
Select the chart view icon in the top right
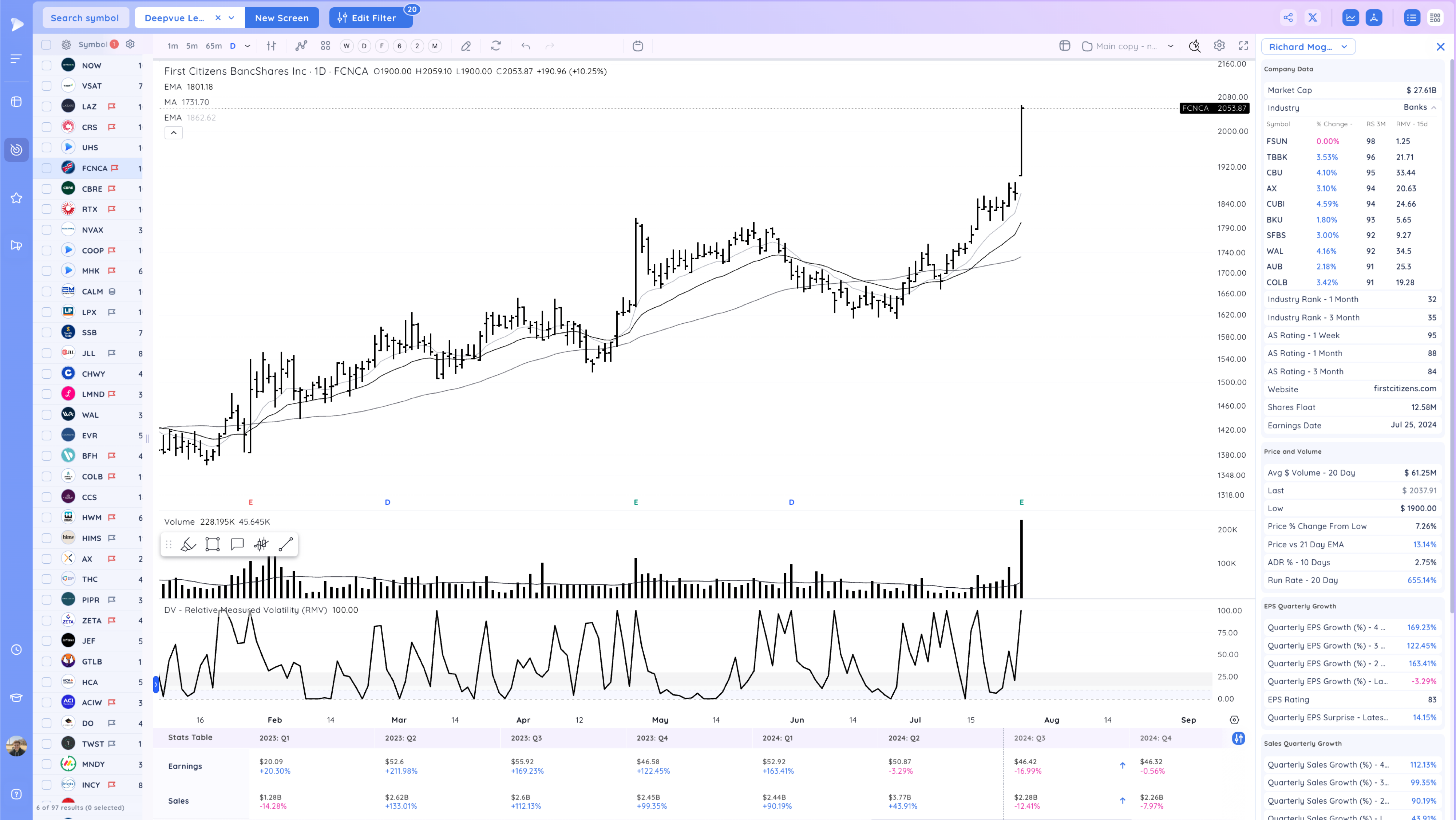click(x=1351, y=17)
